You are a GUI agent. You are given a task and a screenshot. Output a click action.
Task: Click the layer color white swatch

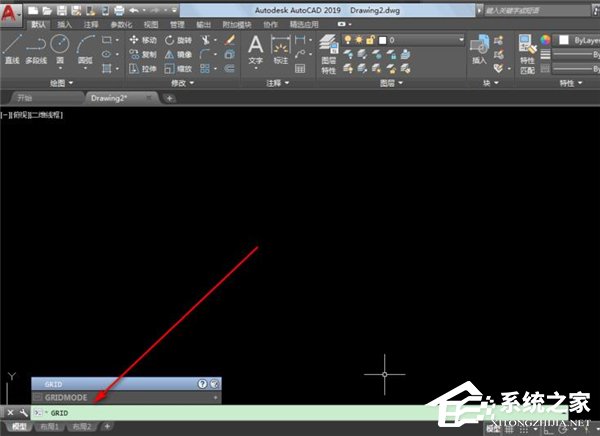[382, 40]
